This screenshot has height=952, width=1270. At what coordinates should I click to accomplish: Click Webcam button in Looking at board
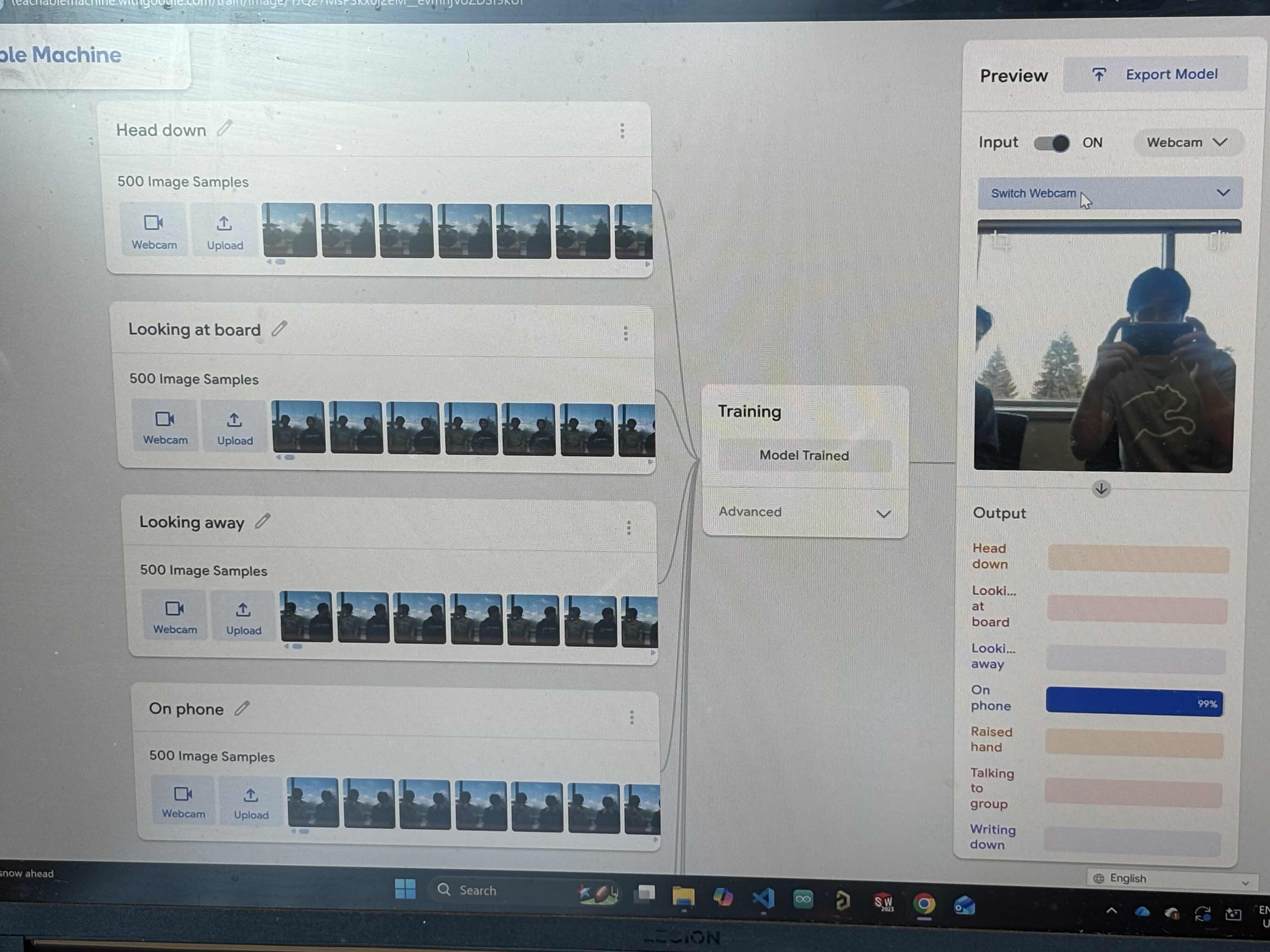click(165, 428)
